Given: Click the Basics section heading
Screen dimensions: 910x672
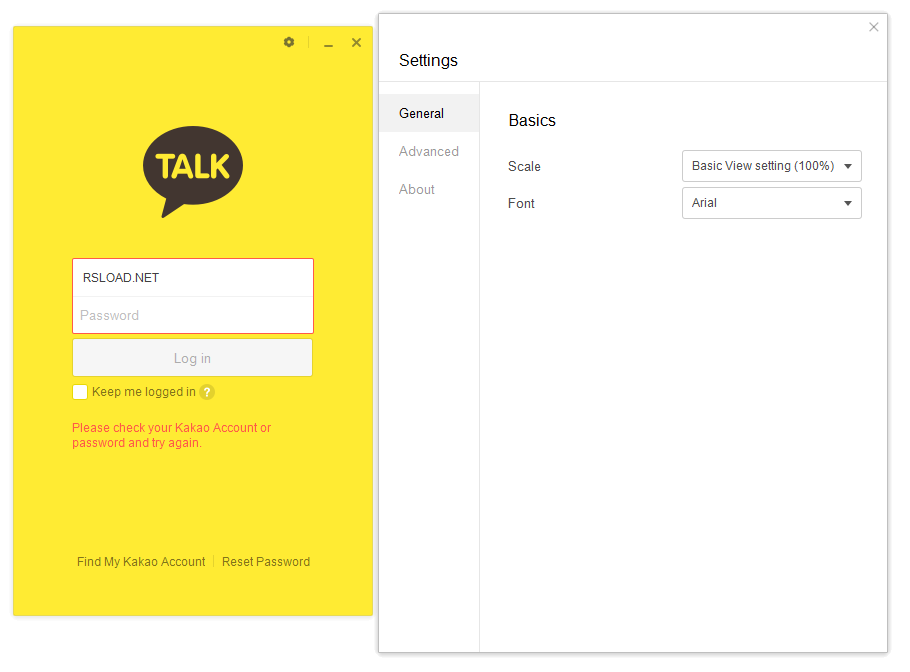Looking at the screenshot, I should [532, 120].
